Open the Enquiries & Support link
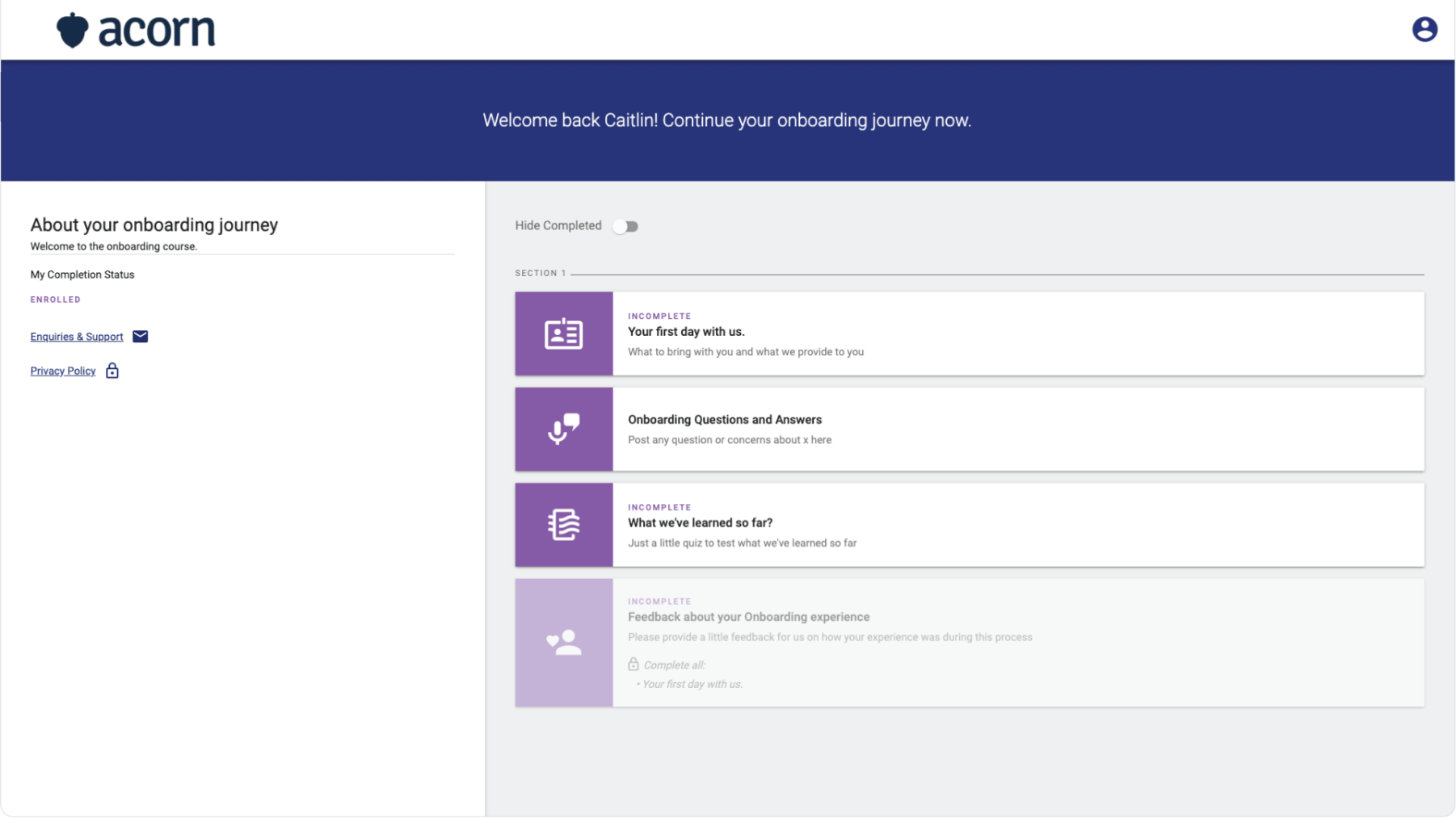Viewport: 1456px width, 818px height. (x=77, y=337)
